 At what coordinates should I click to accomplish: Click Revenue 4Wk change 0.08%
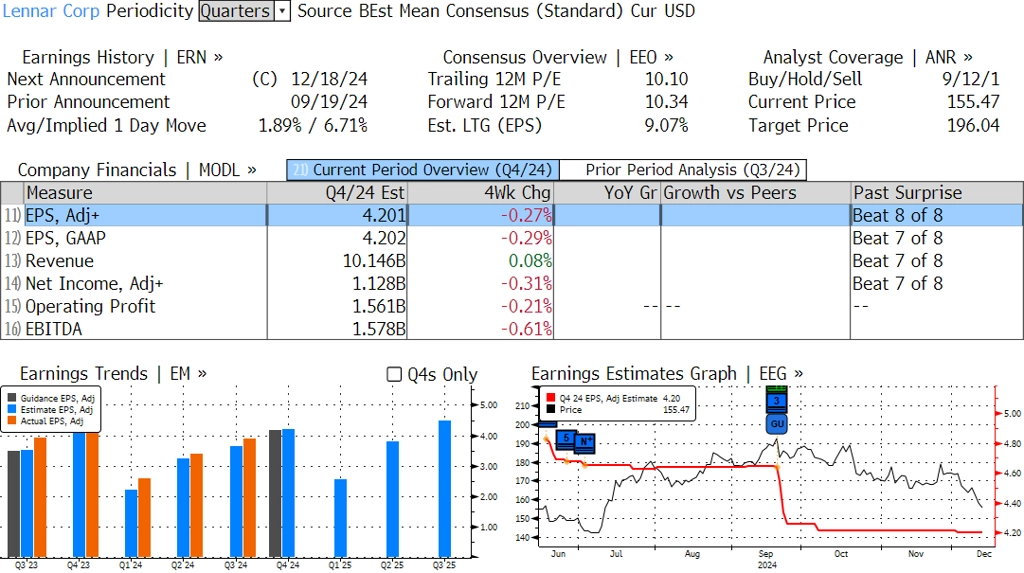coord(530,261)
